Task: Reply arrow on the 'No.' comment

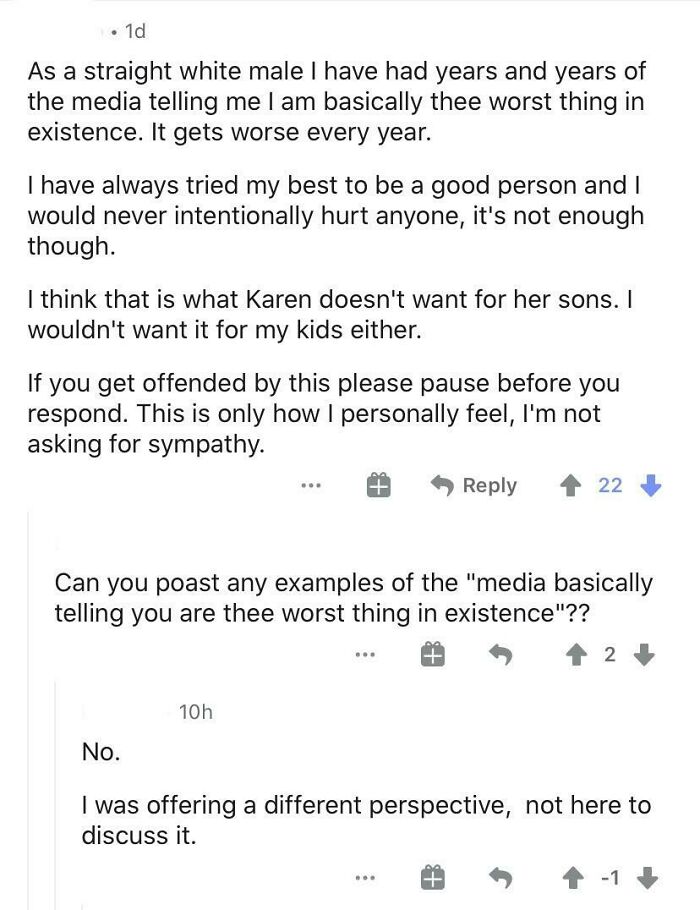Action: point(500,878)
